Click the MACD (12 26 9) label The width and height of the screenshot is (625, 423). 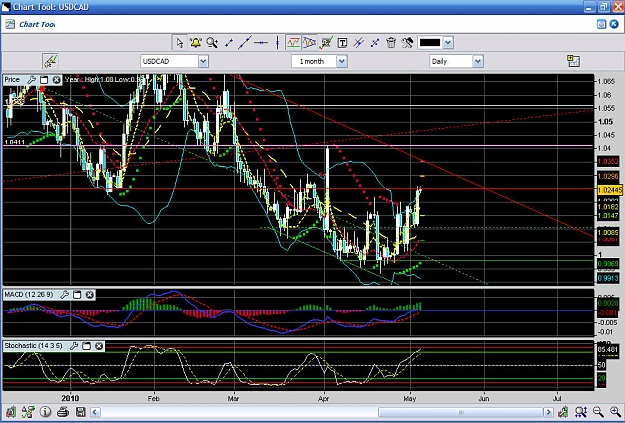[x=29, y=295]
